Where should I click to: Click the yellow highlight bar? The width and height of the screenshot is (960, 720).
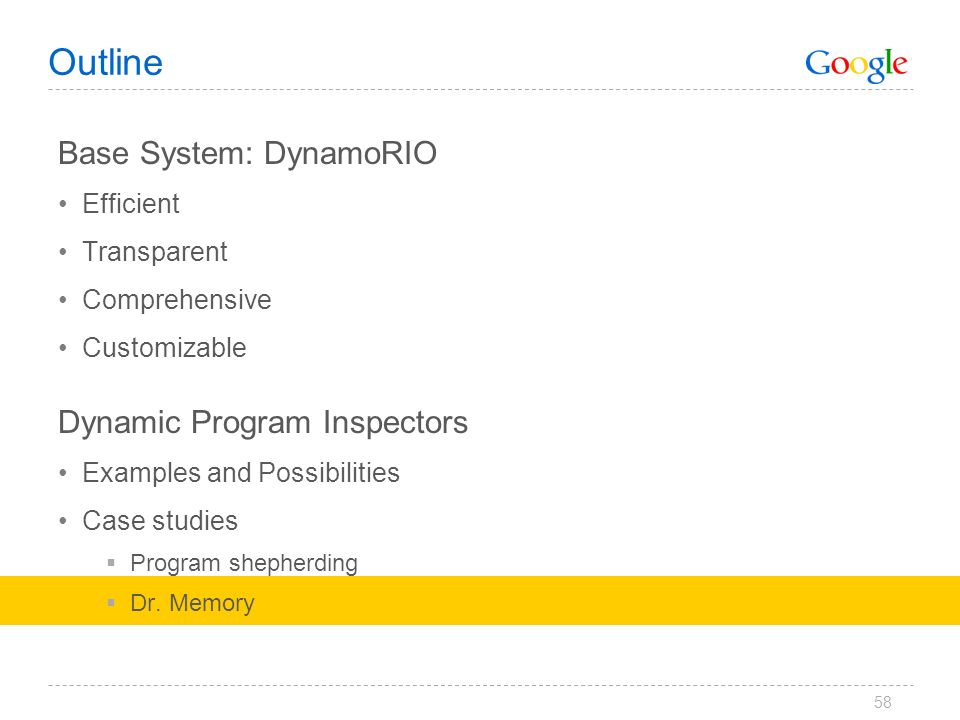(x=480, y=601)
